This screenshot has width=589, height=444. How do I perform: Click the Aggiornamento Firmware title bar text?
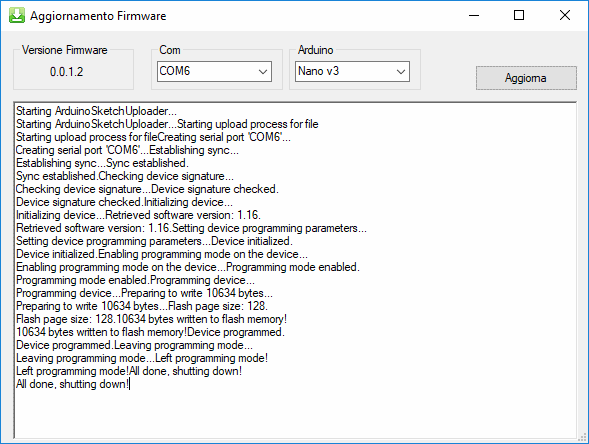pyautogui.click(x=98, y=16)
